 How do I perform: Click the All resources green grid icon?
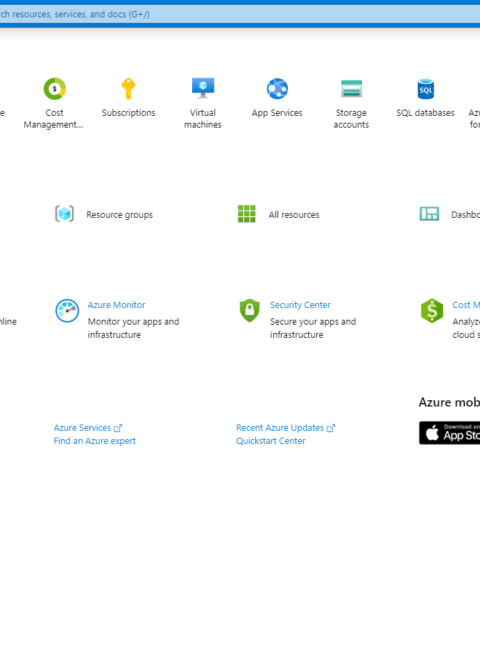[247, 214]
